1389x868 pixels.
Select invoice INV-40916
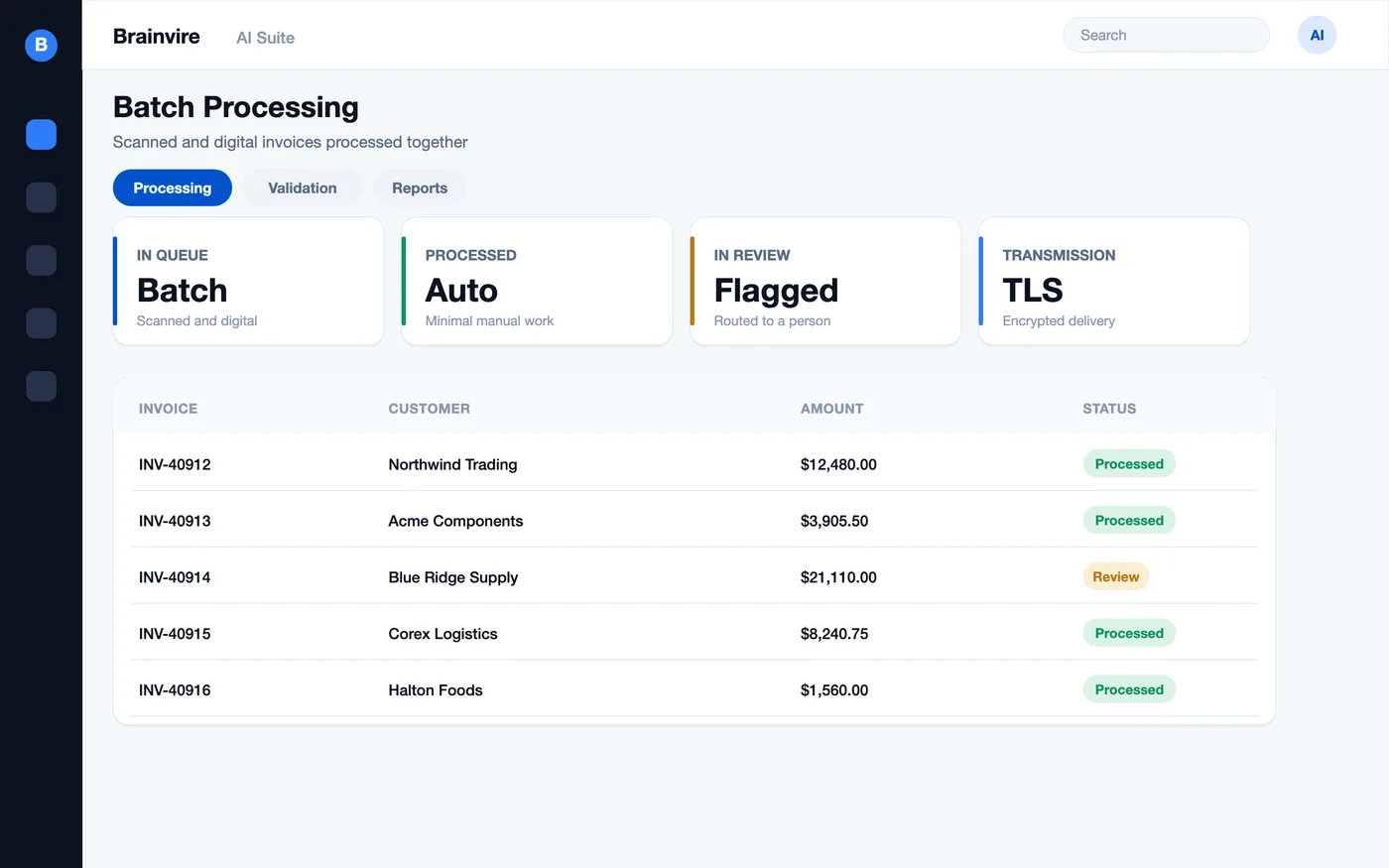click(175, 690)
